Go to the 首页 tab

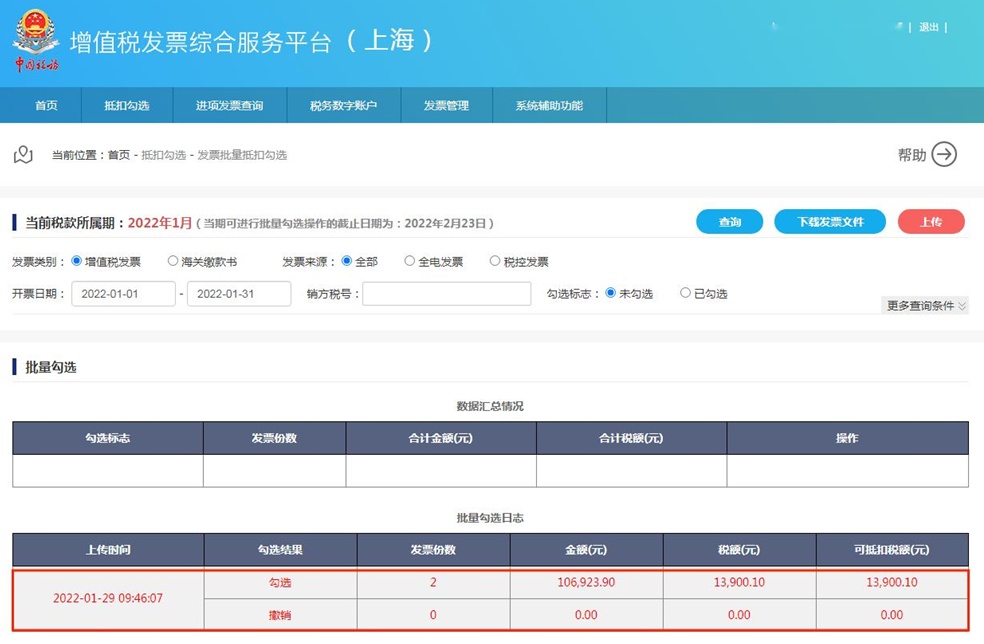click(x=46, y=105)
